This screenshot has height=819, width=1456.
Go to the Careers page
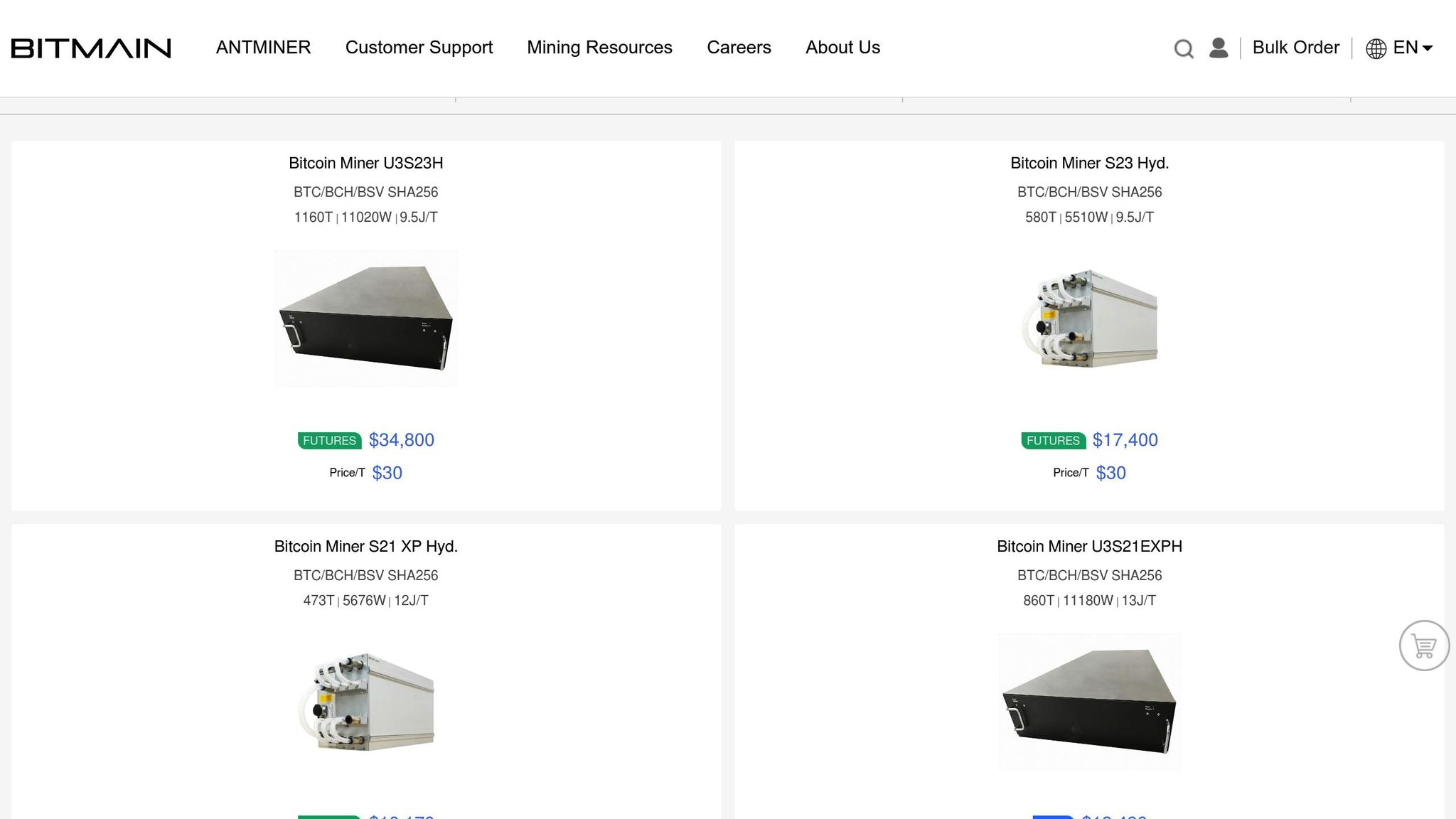[739, 47]
